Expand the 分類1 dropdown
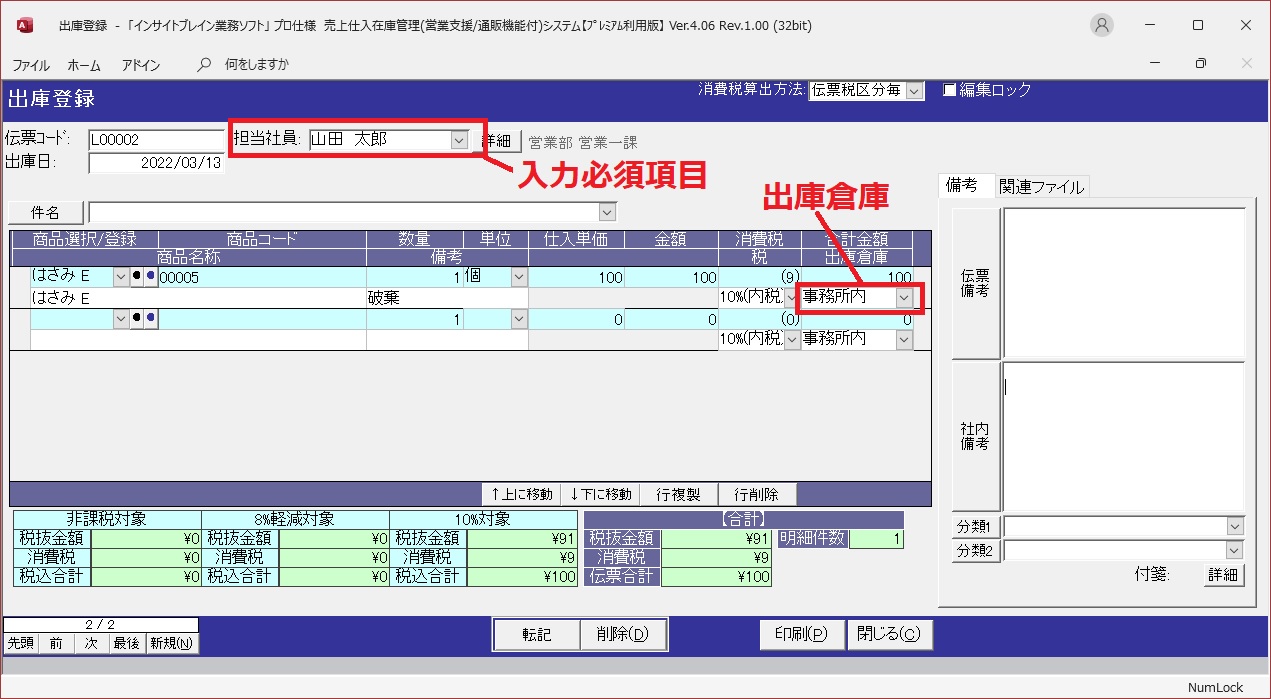The height and width of the screenshot is (699, 1271). (1235, 527)
